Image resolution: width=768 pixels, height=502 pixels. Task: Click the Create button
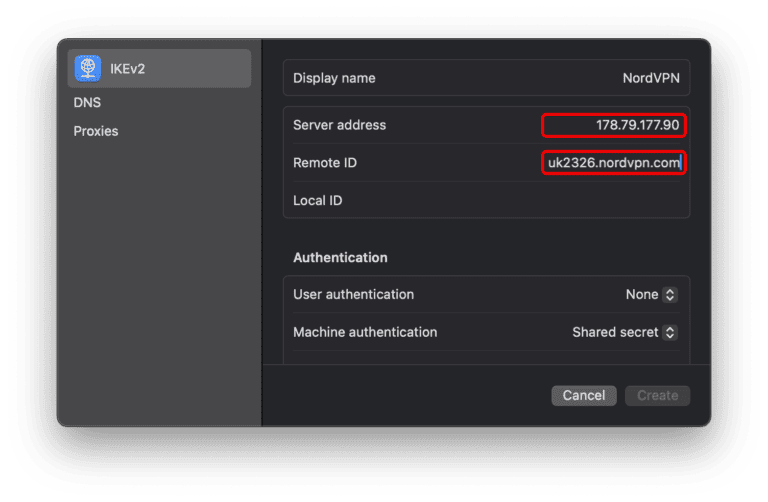pos(657,395)
